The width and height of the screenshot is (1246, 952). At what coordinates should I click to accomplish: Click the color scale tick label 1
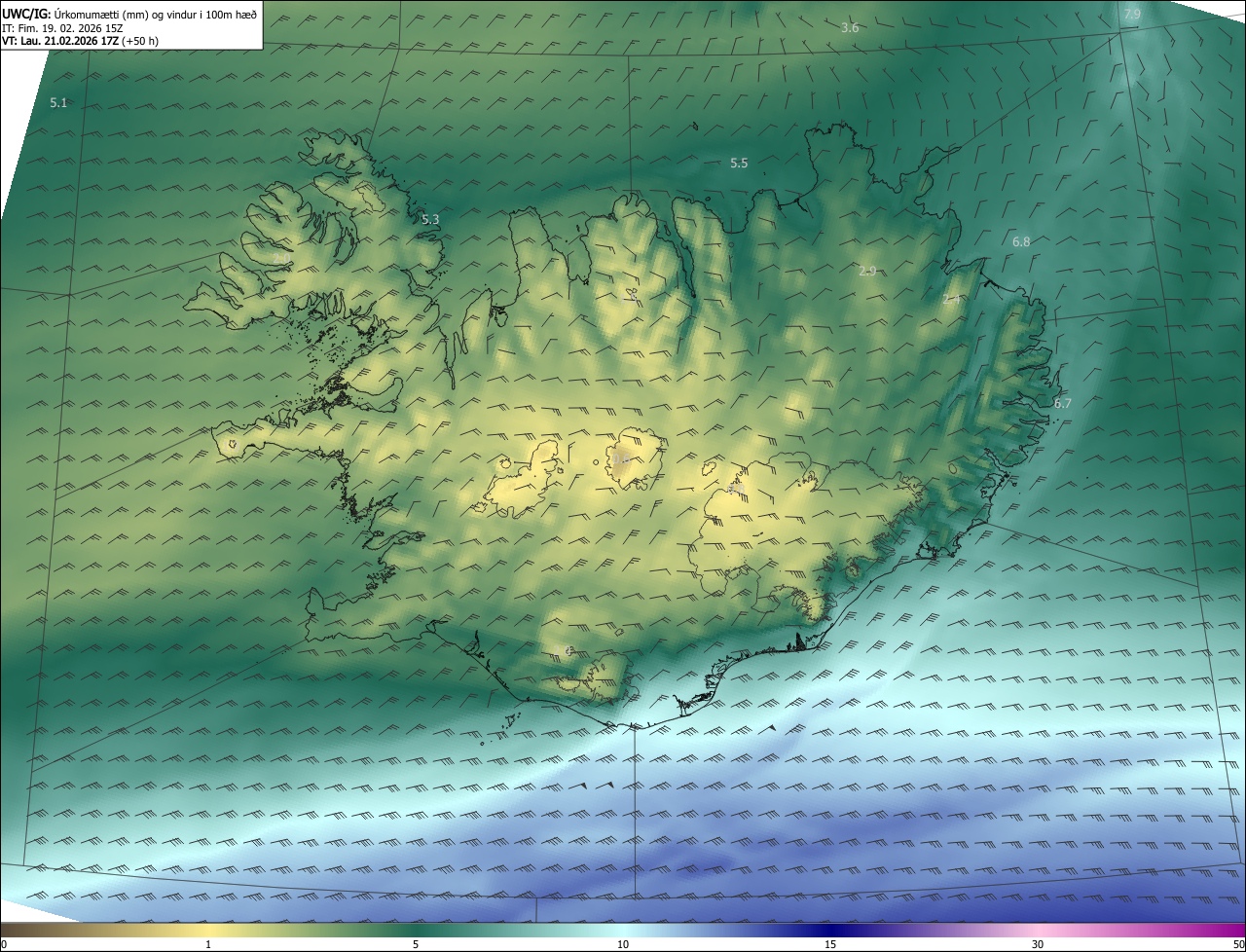(208, 944)
